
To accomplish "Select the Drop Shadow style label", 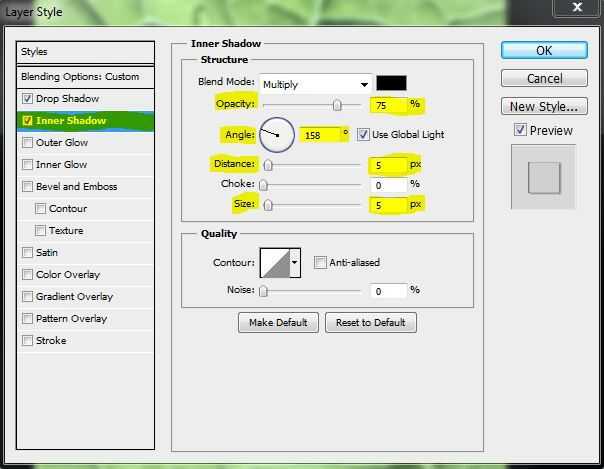I will [67, 99].
